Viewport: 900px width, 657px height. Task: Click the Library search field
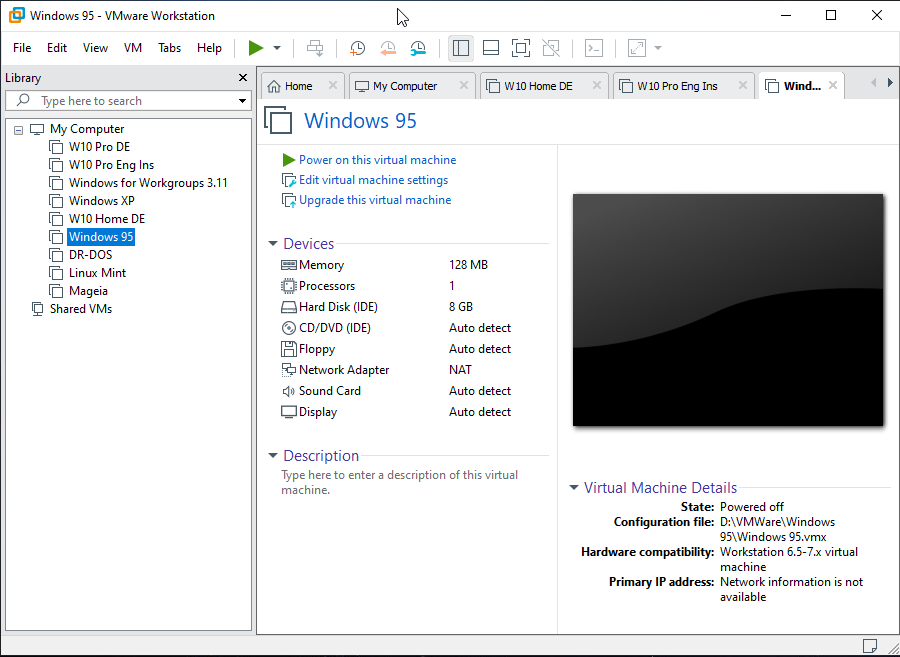pyautogui.click(x=129, y=101)
